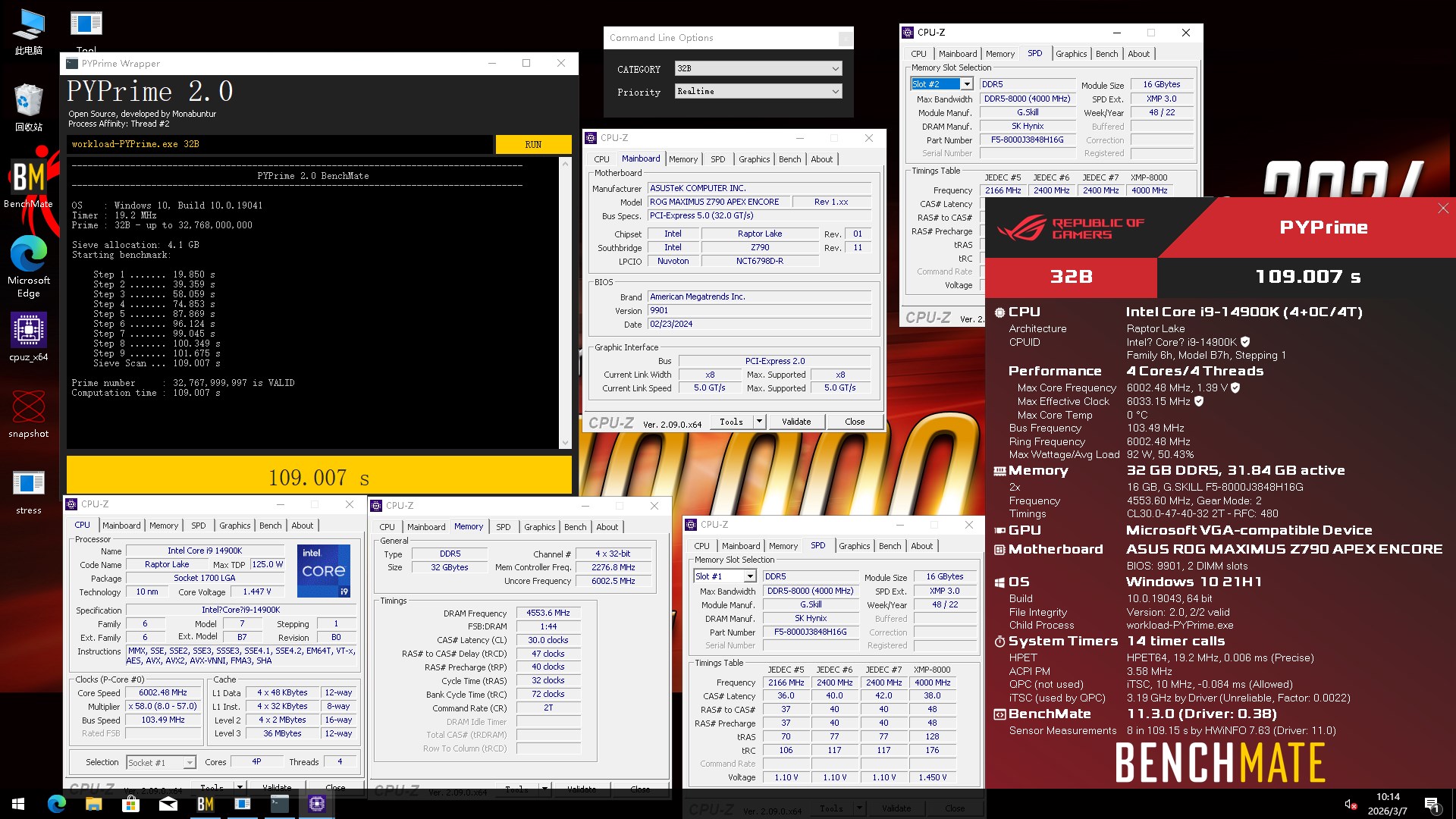This screenshot has height=819, width=1456.
Task: Open the stress desktop shortcut
Action: point(29,491)
